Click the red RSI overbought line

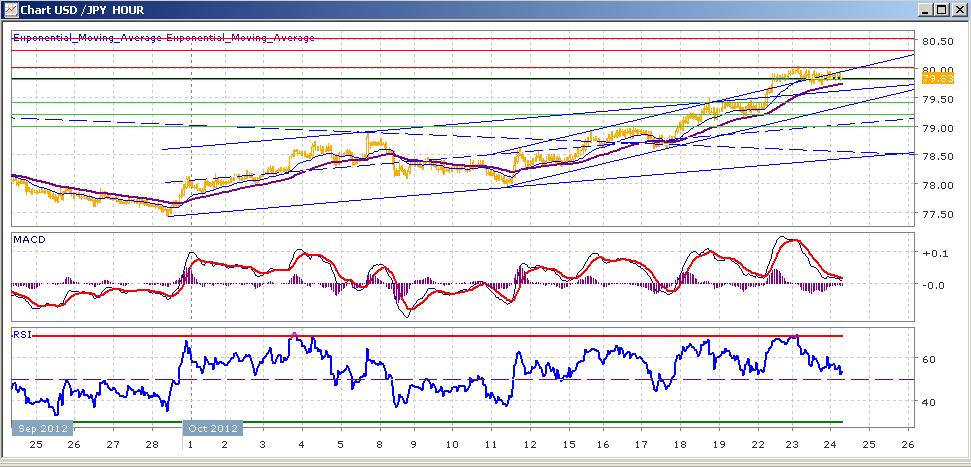pyautogui.click(x=437, y=336)
